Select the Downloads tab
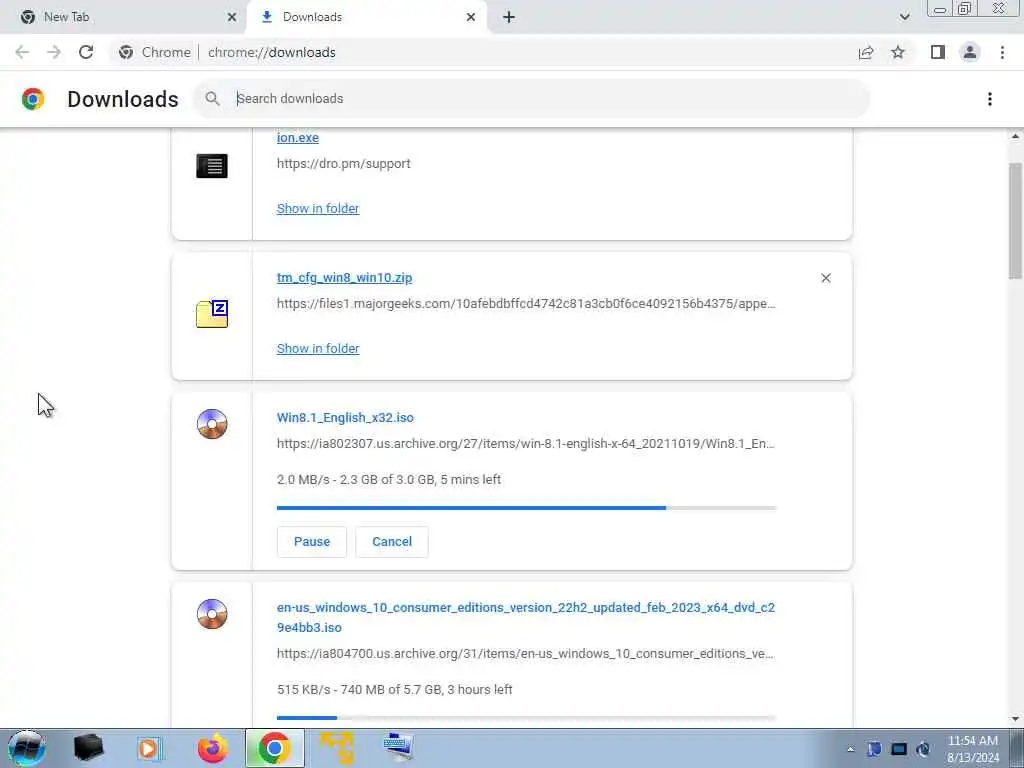The width and height of the screenshot is (1024, 768). pos(369,17)
